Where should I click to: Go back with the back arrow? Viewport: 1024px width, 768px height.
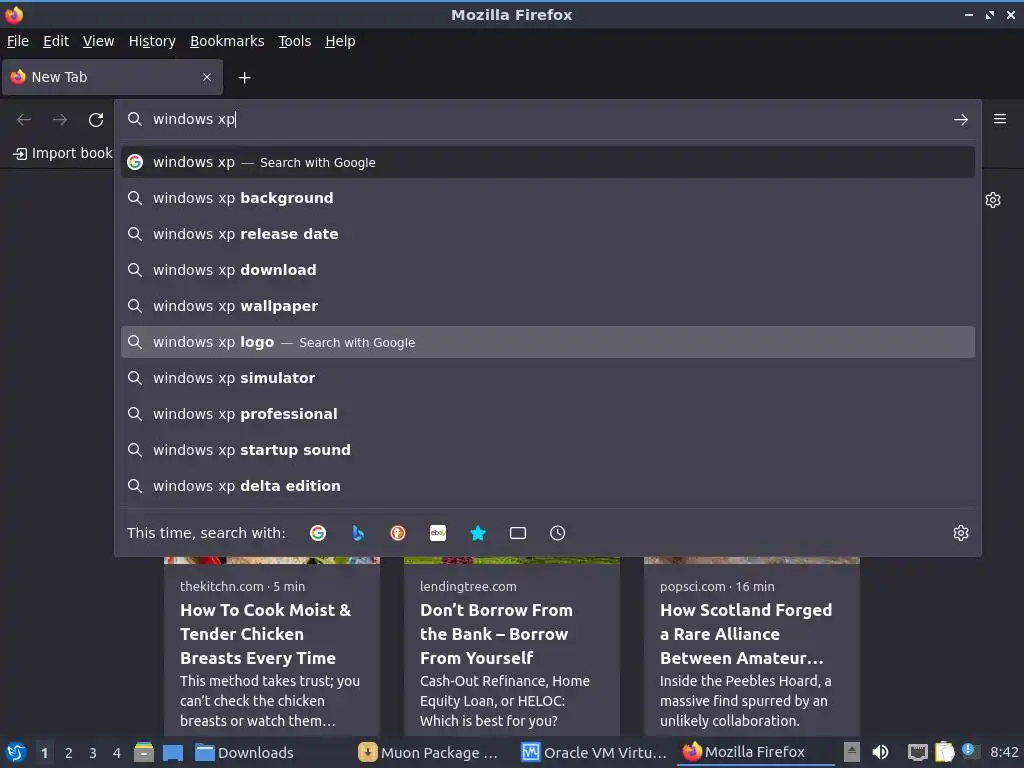pos(24,120)
